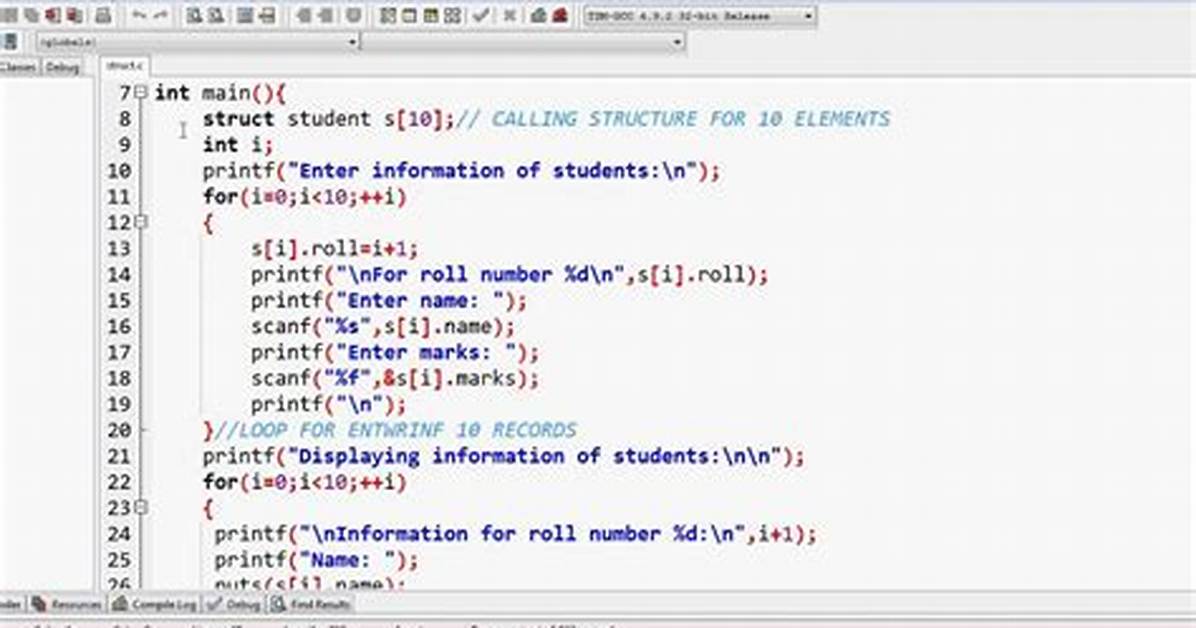Start debugging with the checkmark icon

pyautogui.click(x=481, y=15)
